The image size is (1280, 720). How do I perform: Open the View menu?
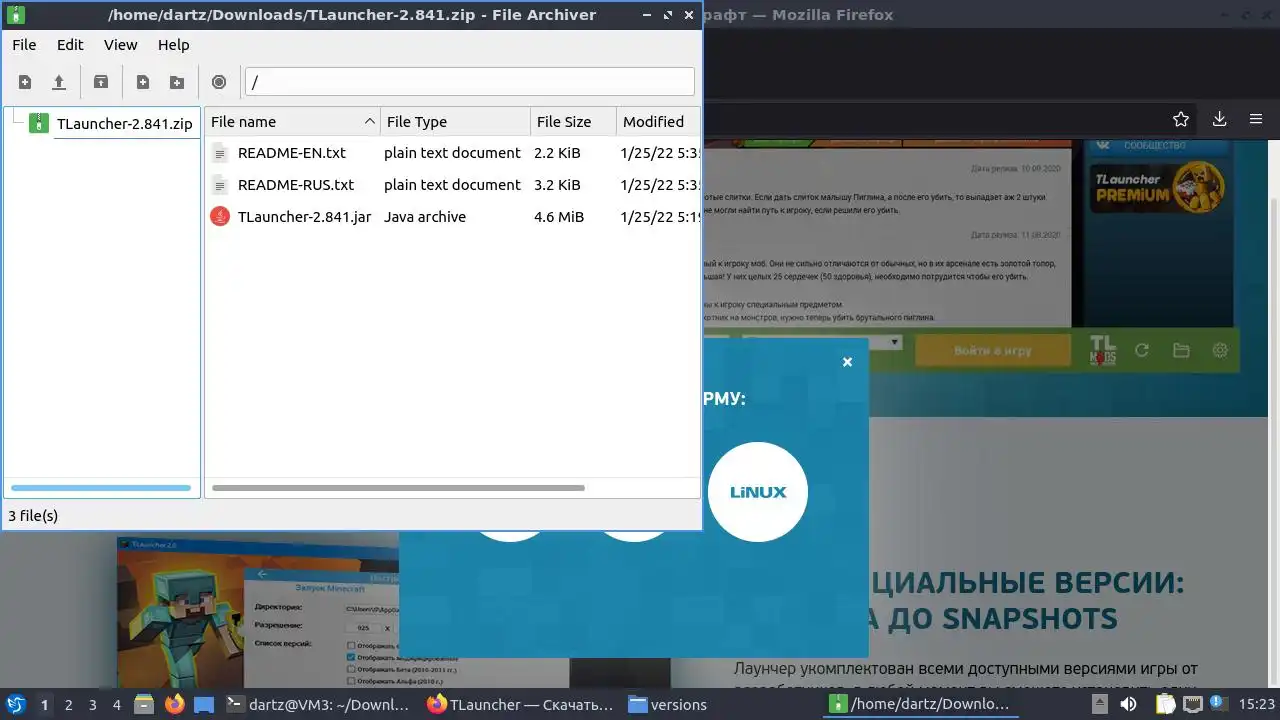click(121, 45)
